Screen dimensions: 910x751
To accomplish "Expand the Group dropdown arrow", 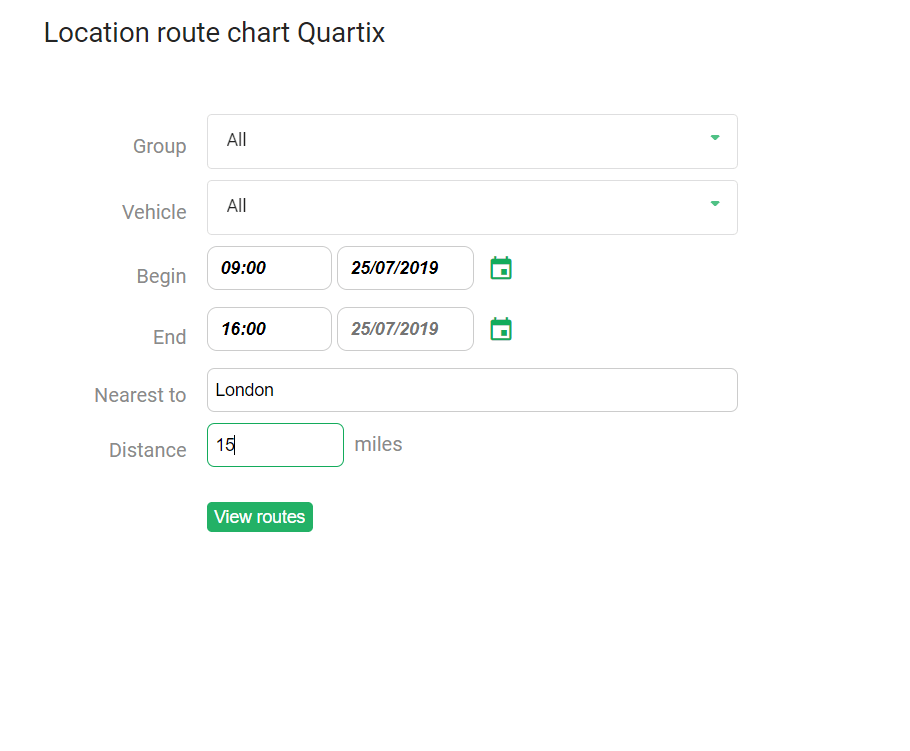I will 715,138.
